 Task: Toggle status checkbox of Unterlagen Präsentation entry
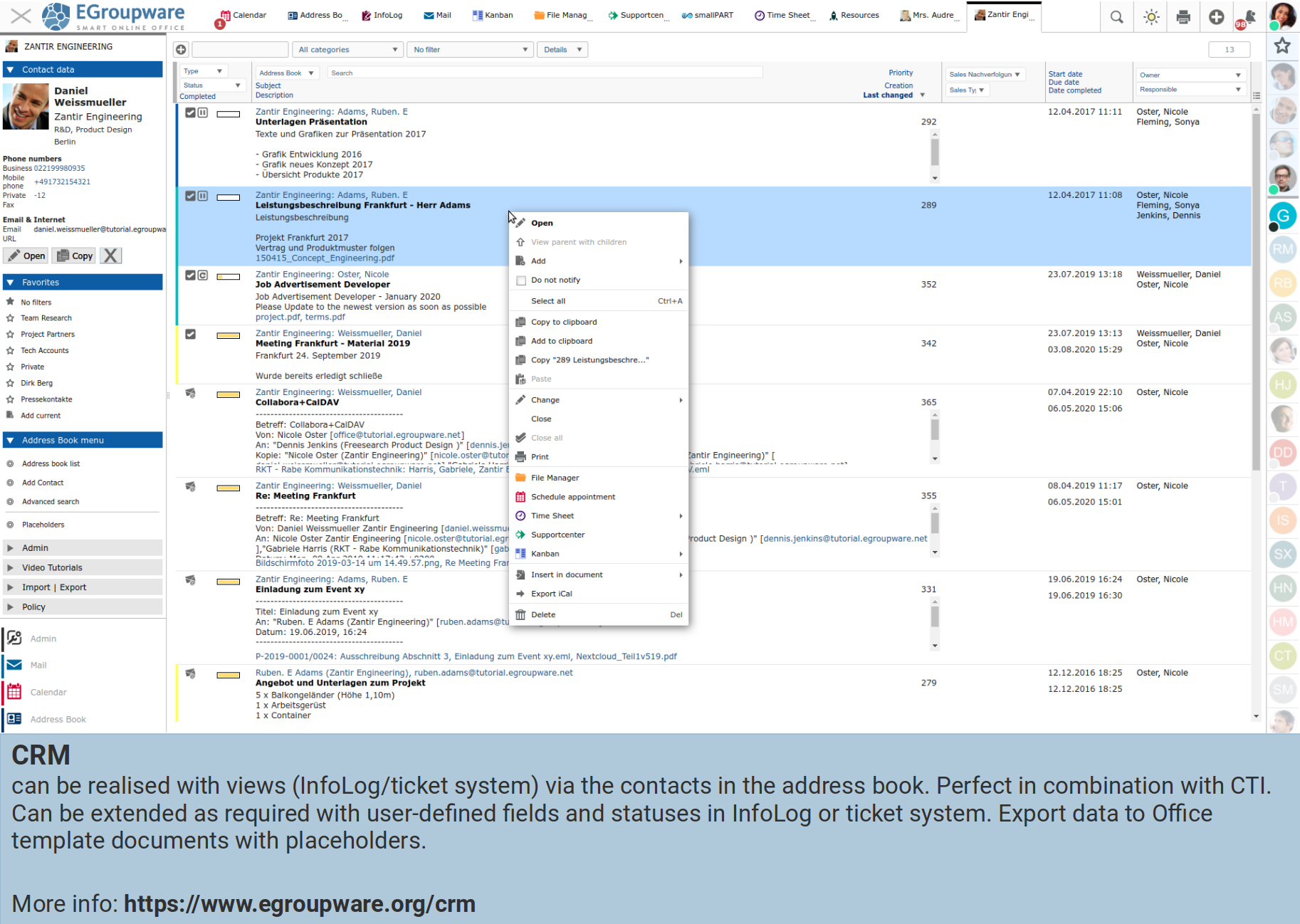190,112
